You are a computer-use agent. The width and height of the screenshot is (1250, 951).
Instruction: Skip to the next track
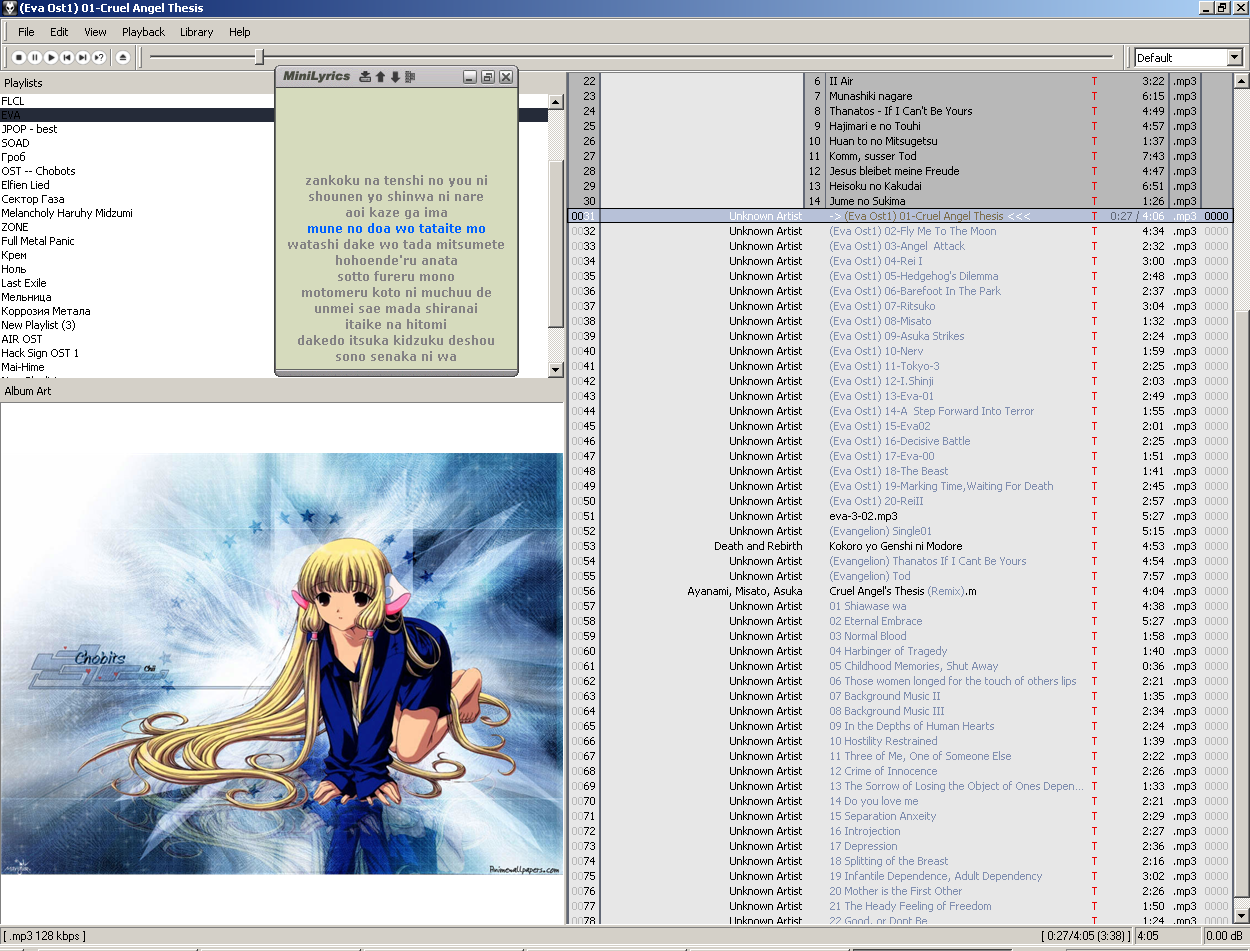(x=82, y=58)
